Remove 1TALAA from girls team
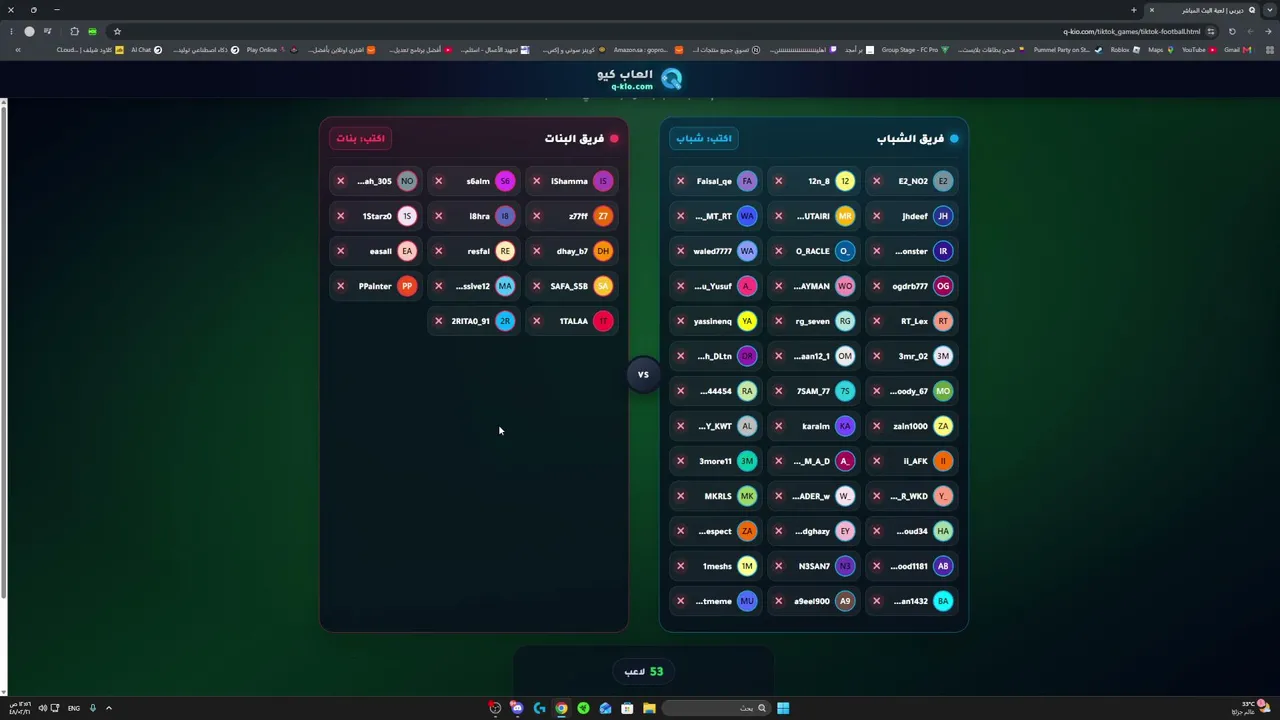This screenshot has height=720, width=1280. pos(536,321)
